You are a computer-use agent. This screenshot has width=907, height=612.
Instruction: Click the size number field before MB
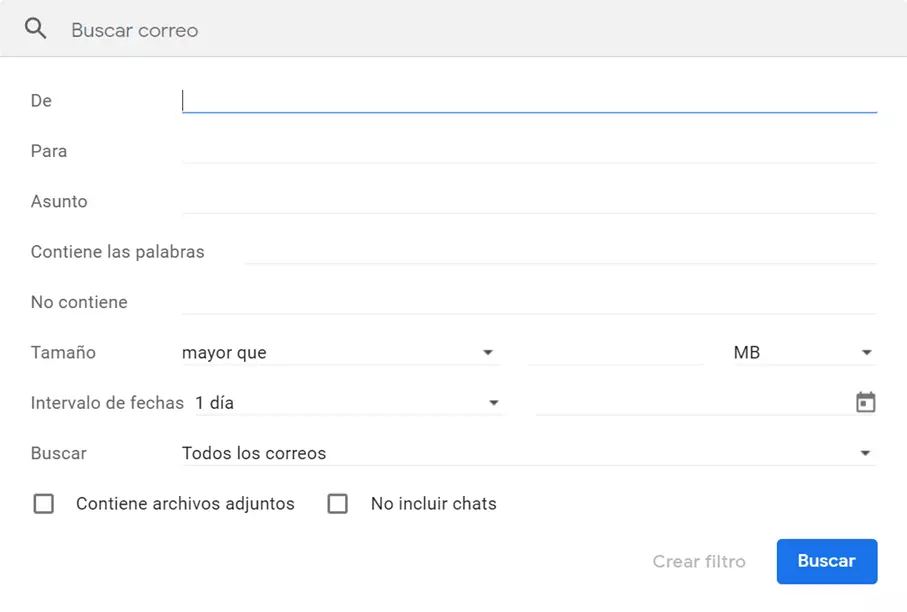coord(615,353)
